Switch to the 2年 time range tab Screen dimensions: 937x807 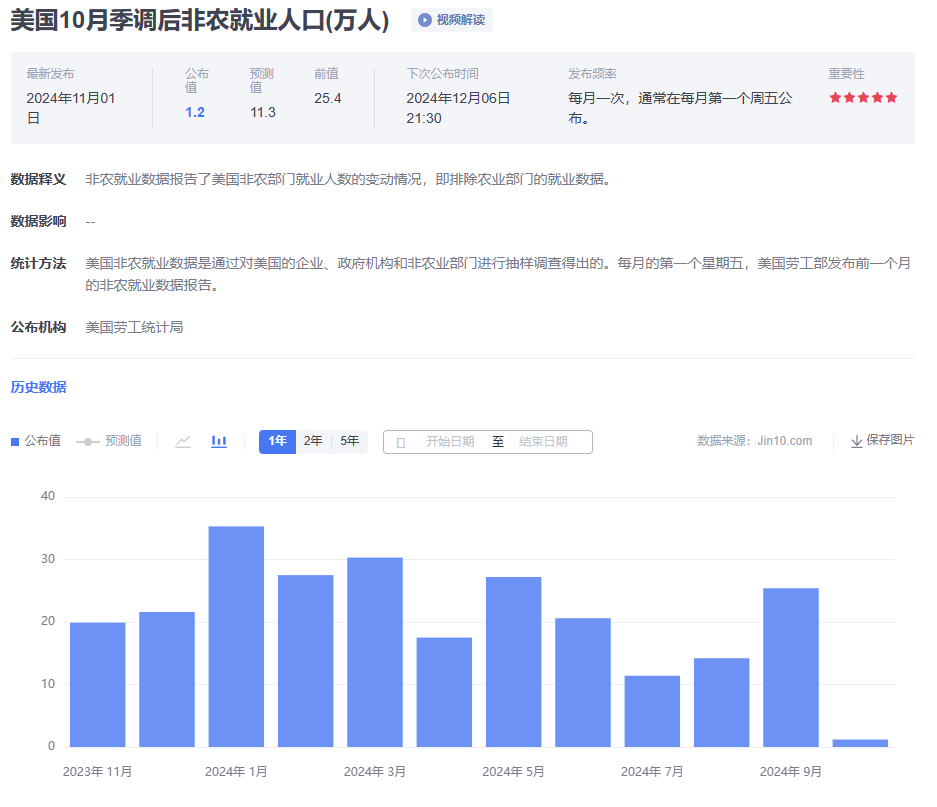pos(313,441)
